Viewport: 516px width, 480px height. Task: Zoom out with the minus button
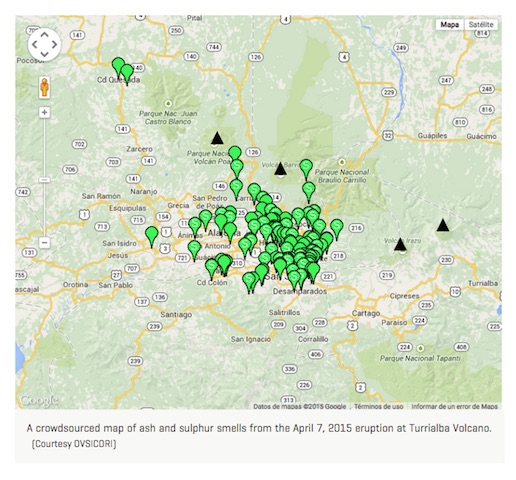44,242
